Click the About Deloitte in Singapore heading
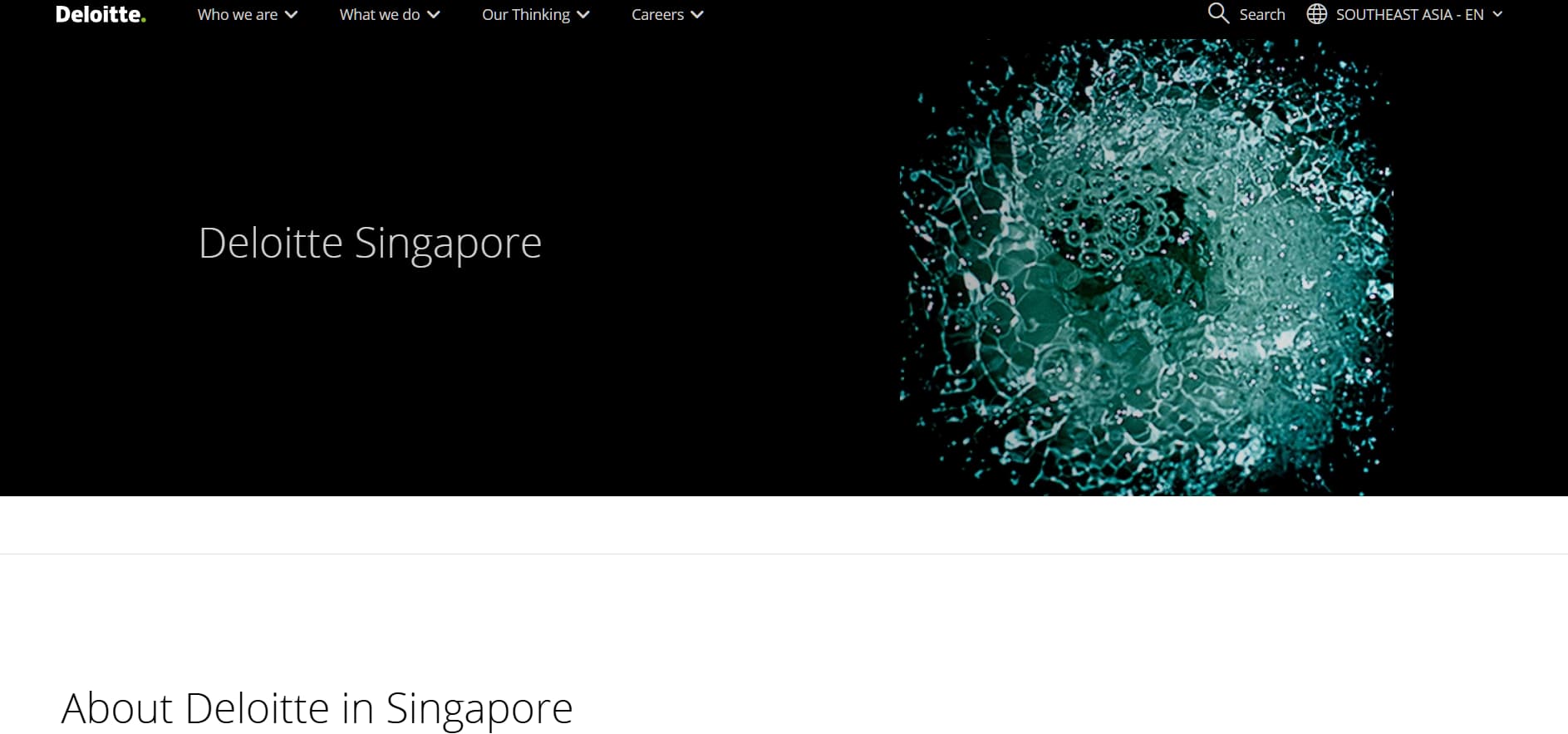This screenshot has width=1568, height=734. (x=317, y=709)
